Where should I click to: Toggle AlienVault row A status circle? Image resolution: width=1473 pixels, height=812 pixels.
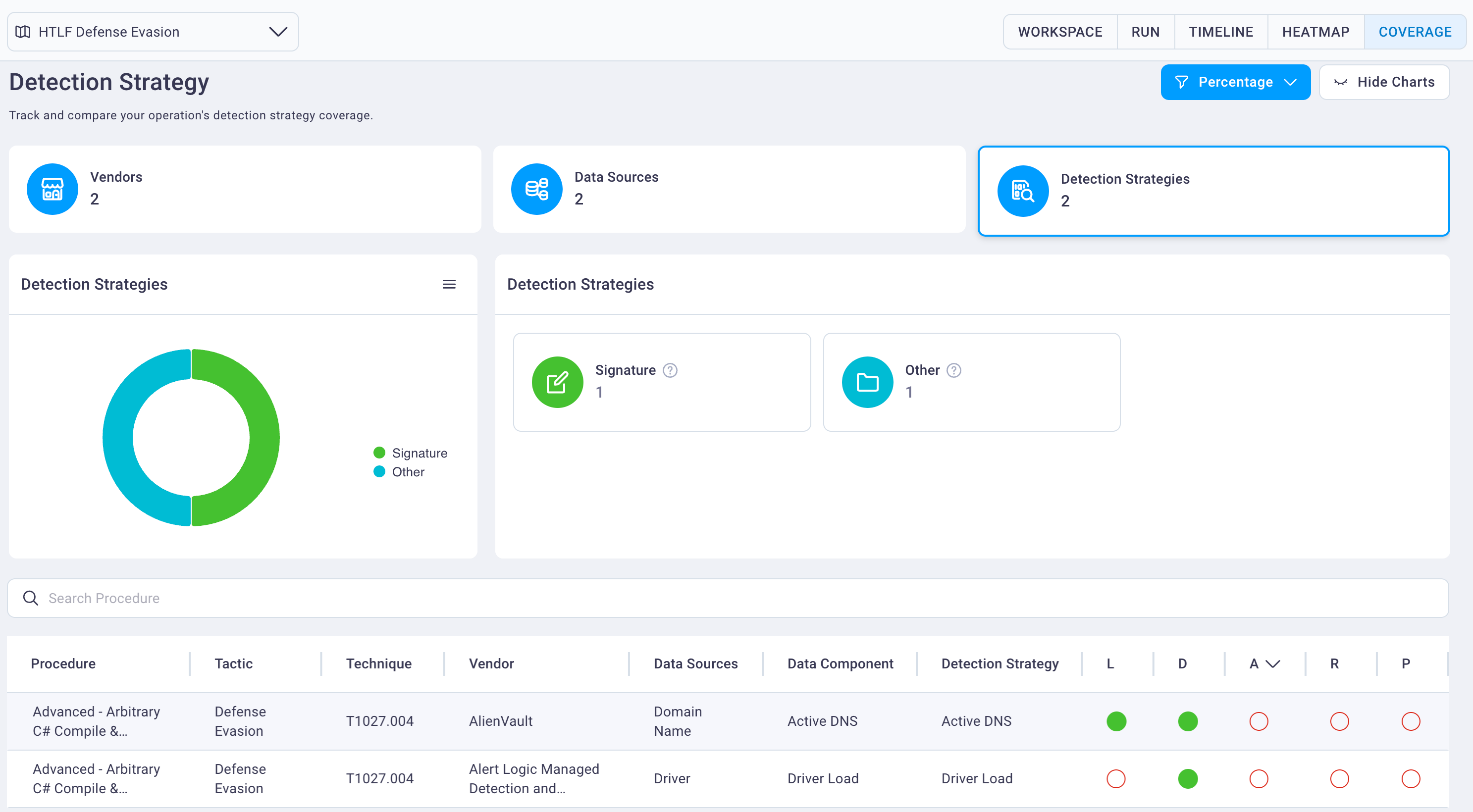pos(1259,721)
